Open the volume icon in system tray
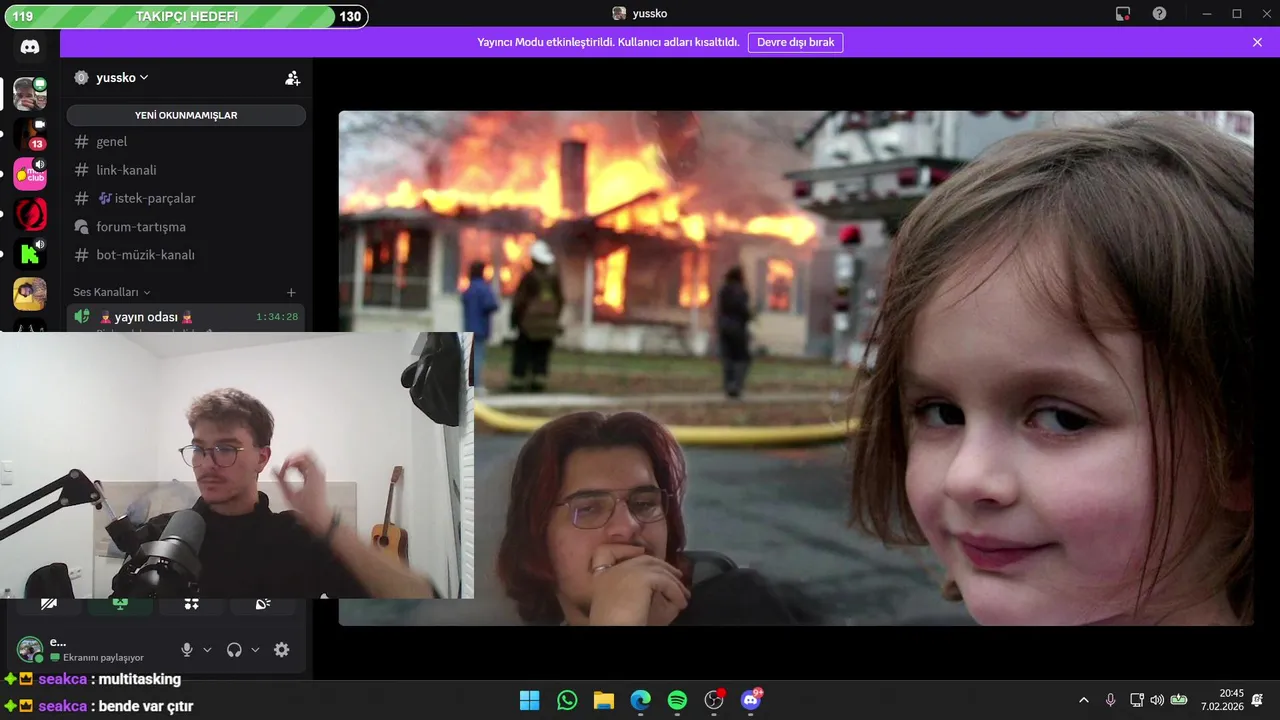This screenshot has width=1280, height=720. click(x=1157, y=700)
